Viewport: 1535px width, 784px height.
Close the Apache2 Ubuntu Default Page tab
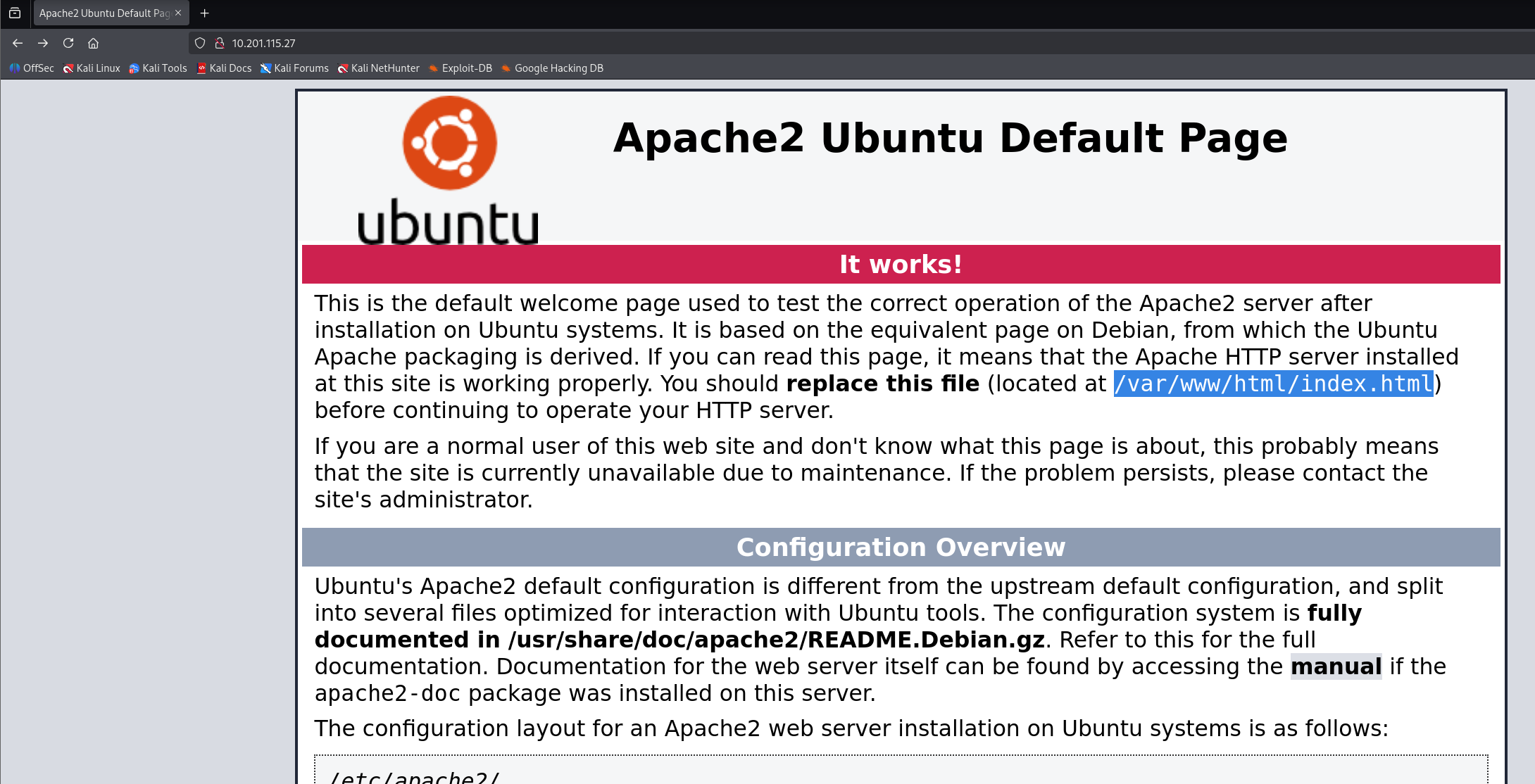178,13
